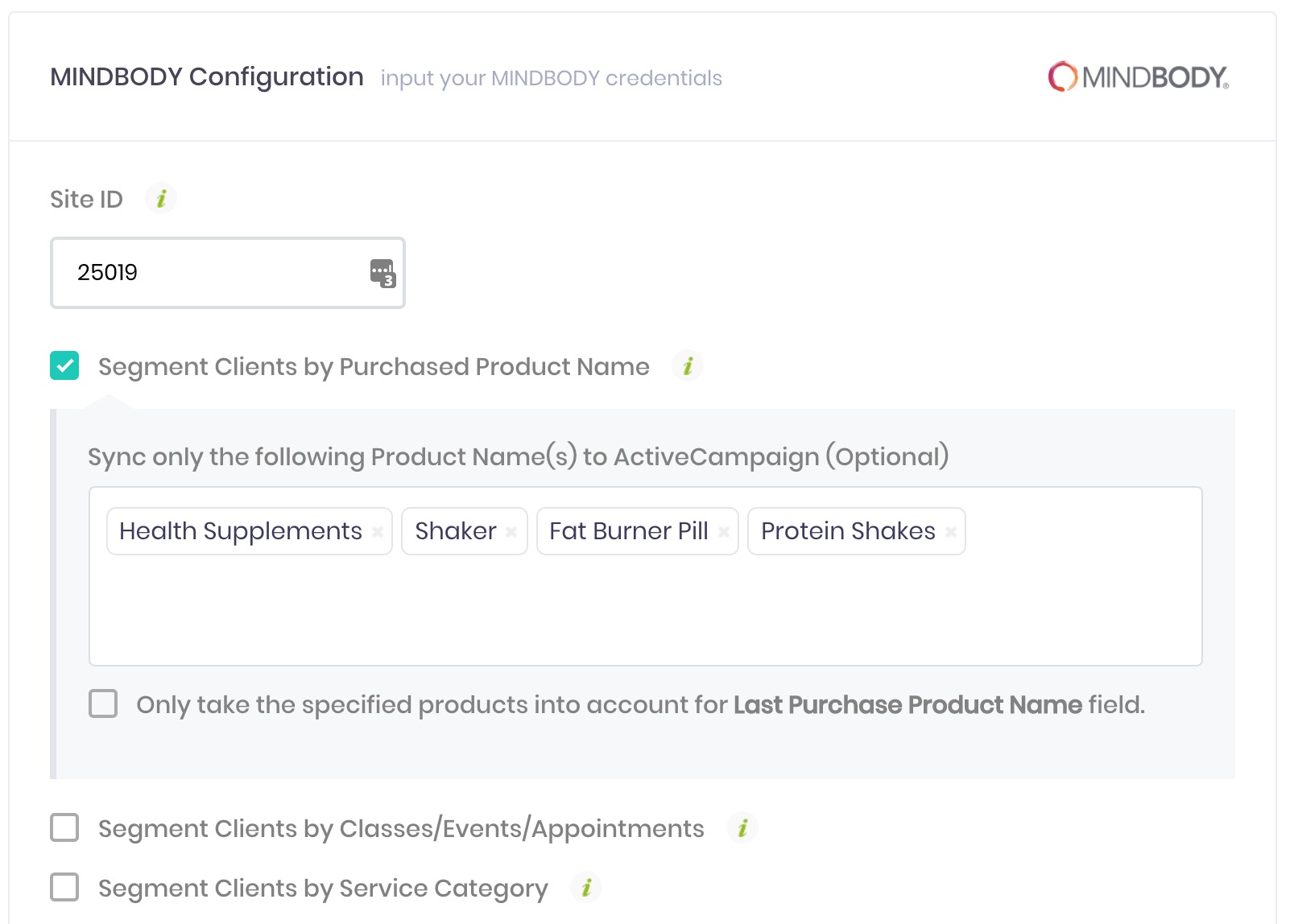Enable Only take specified products checkbox

tap(103, 703)
